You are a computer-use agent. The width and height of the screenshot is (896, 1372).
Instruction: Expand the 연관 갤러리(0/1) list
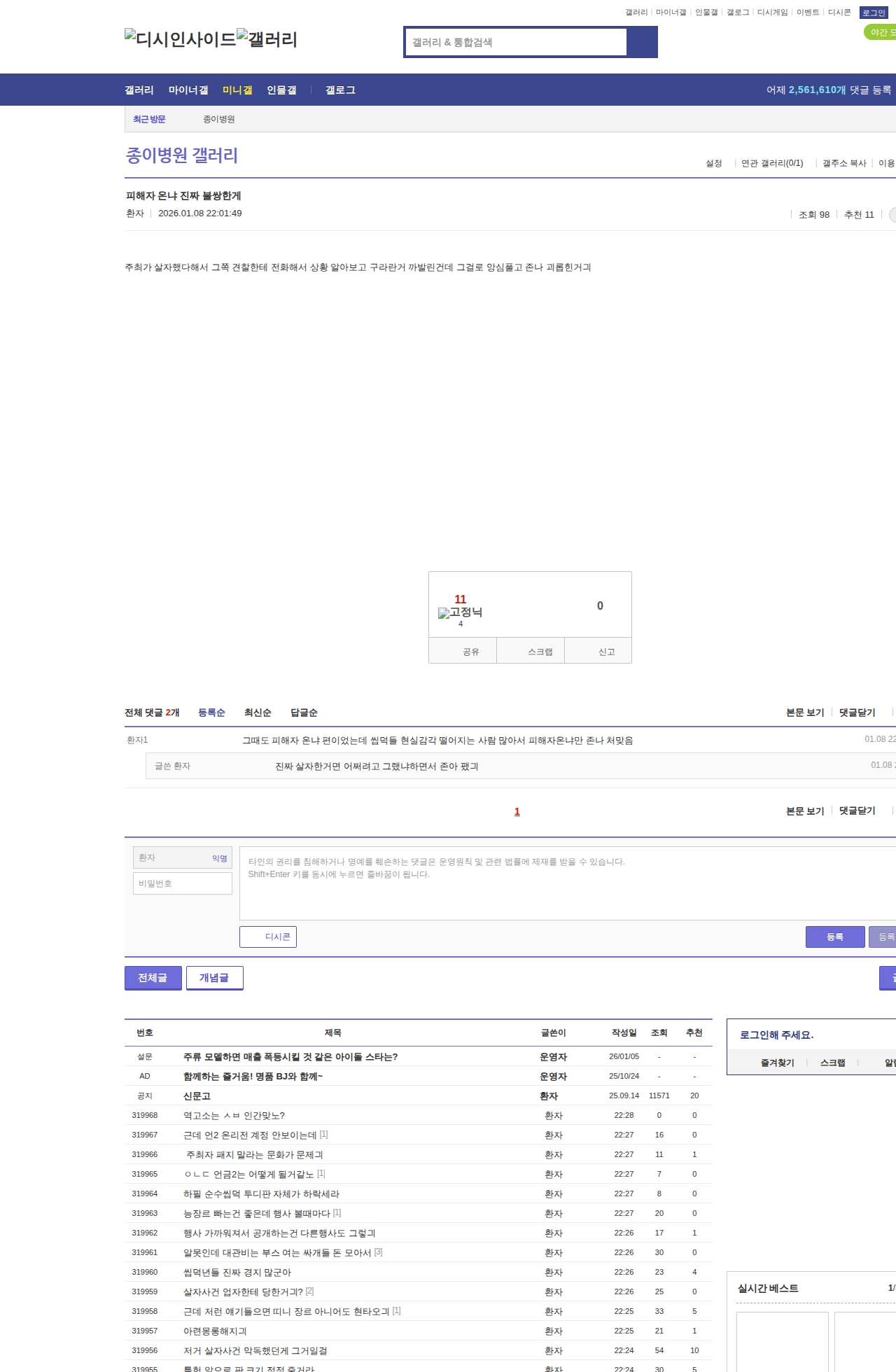pyautogui.click(x=772, y=163)
